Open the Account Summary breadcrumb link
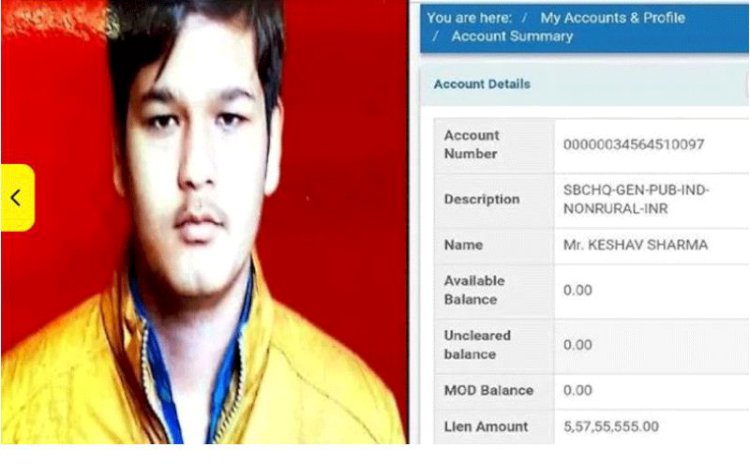Screen dimensions: 750x464 pyautogui.click(x=512, y=36)
